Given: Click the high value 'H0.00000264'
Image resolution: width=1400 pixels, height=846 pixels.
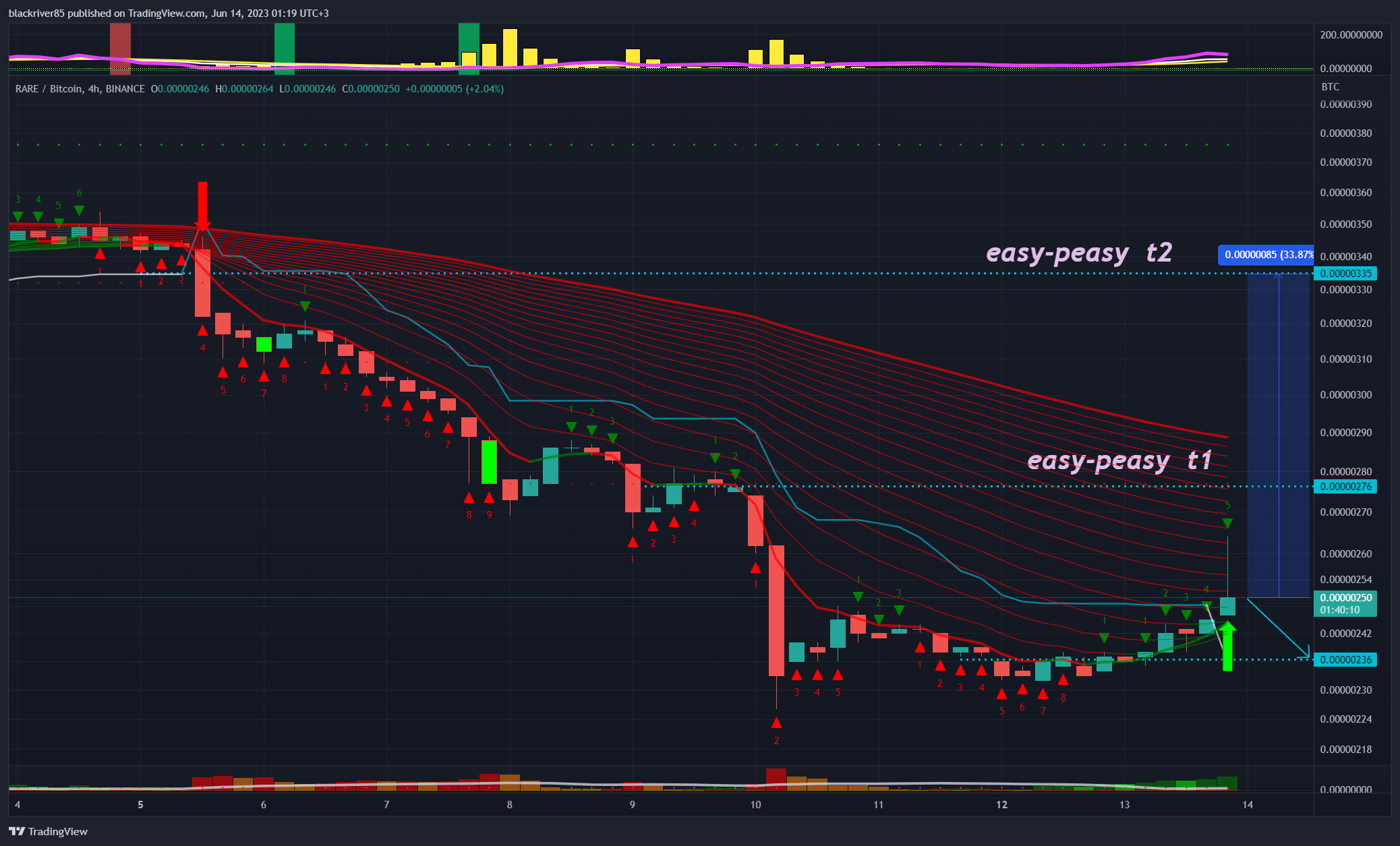Looking at the screenshot, I should tap(244, 89).
